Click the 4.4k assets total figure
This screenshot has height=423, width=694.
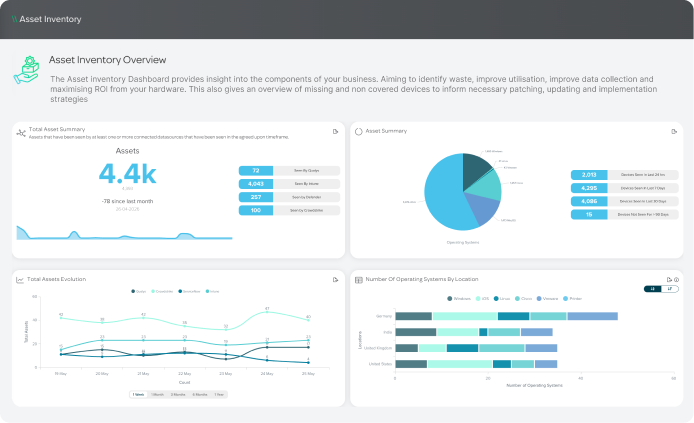tap(127, 173)
